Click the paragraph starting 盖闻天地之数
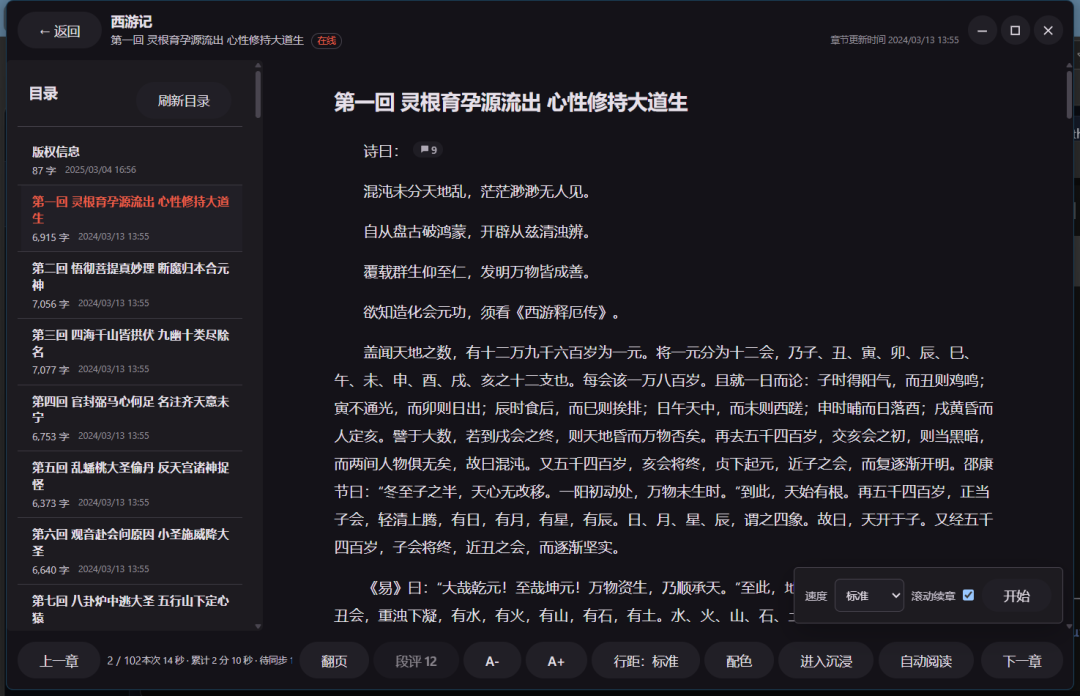This screenshot has width=1080, height=696. pyautogui.click(x=664, y=450)
